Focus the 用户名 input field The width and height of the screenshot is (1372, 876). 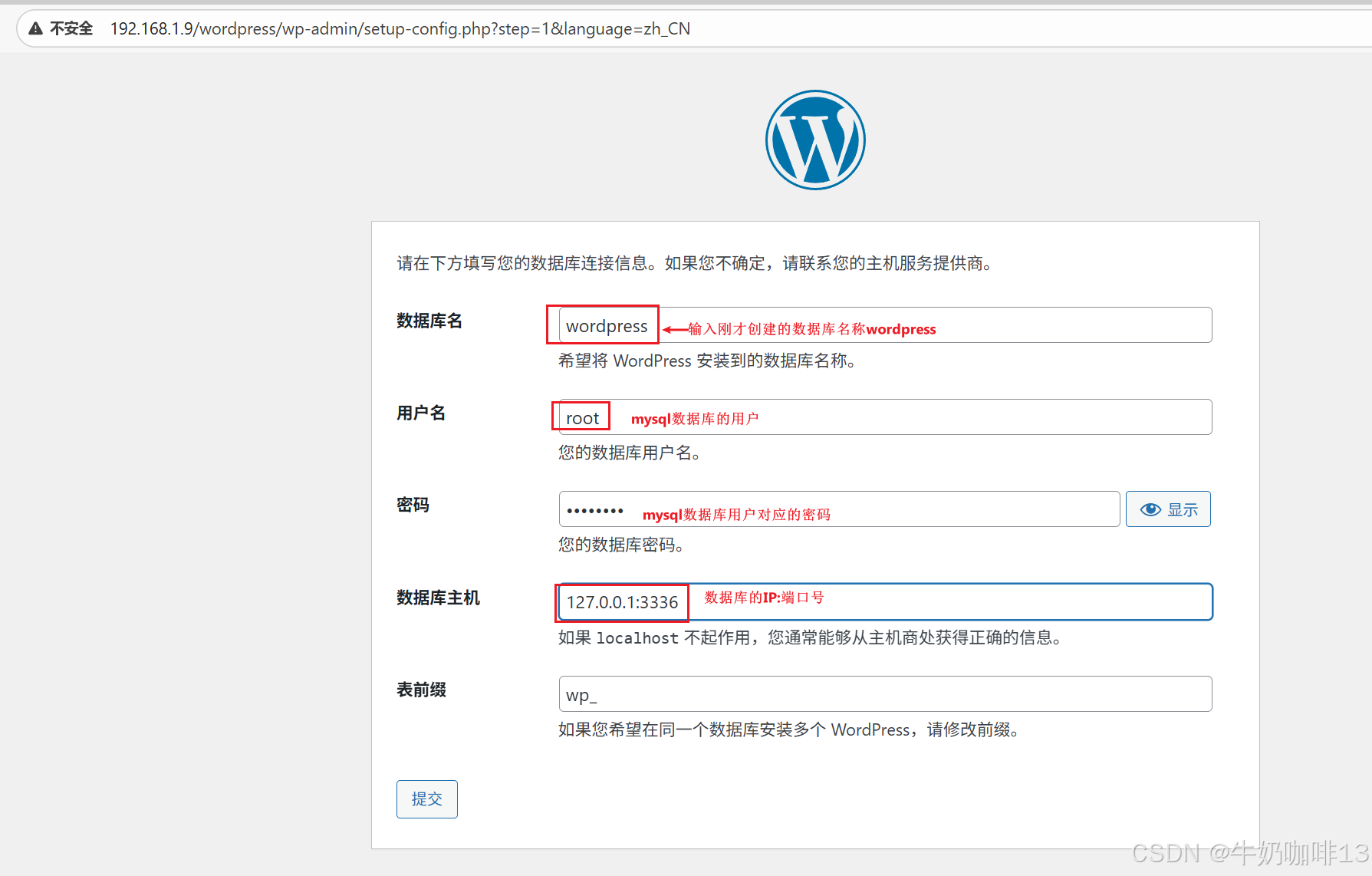tap(885, 417)
